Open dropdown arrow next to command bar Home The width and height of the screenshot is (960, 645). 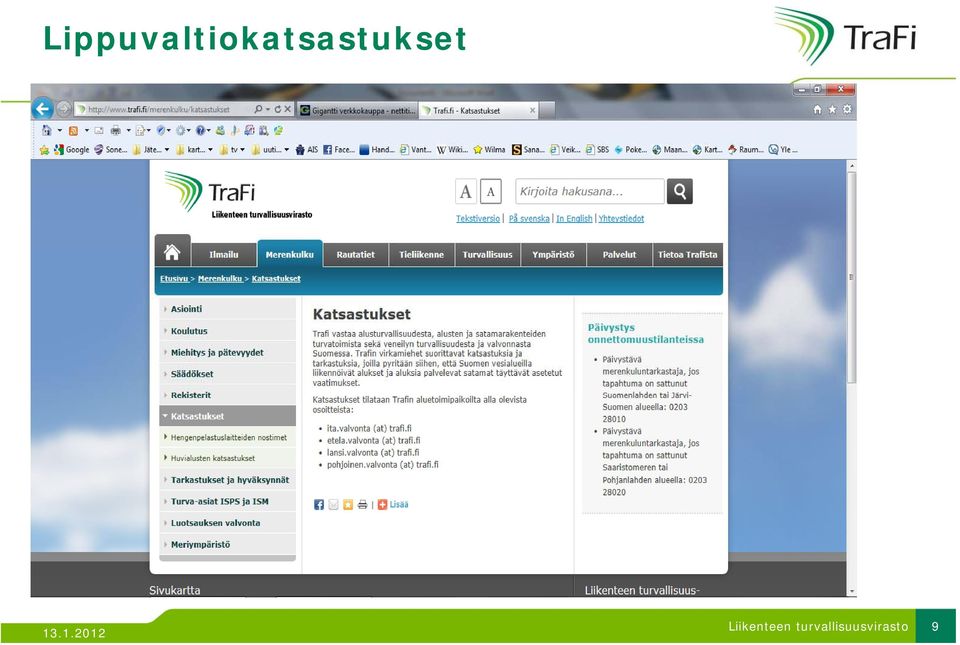pyautogui.click(x=59, y=130)
